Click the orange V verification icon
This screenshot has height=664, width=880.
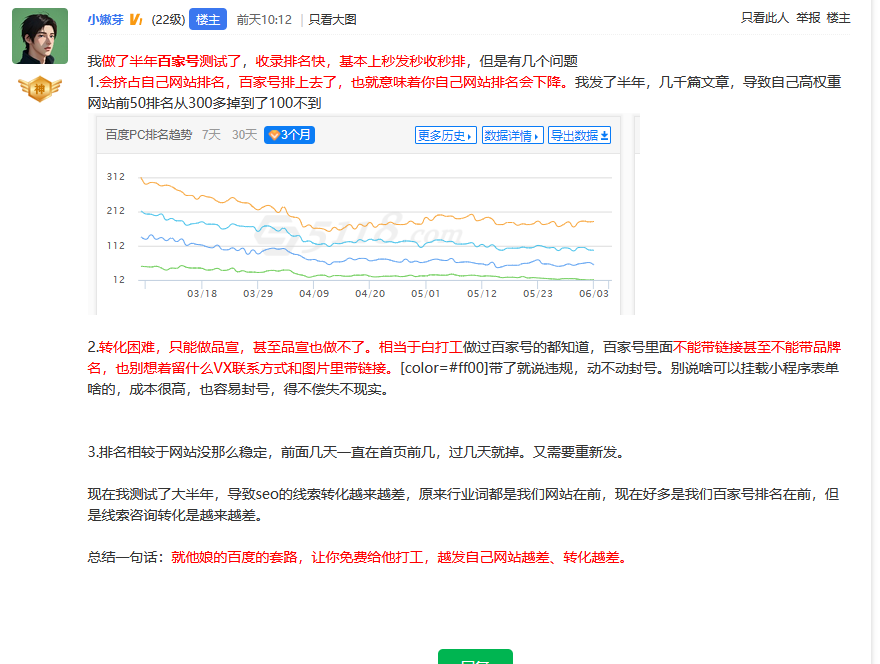[136, 20]
